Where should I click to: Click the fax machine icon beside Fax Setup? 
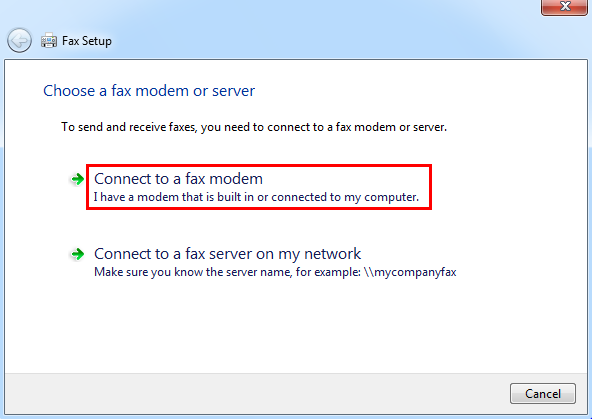click(x=49, y=40)
